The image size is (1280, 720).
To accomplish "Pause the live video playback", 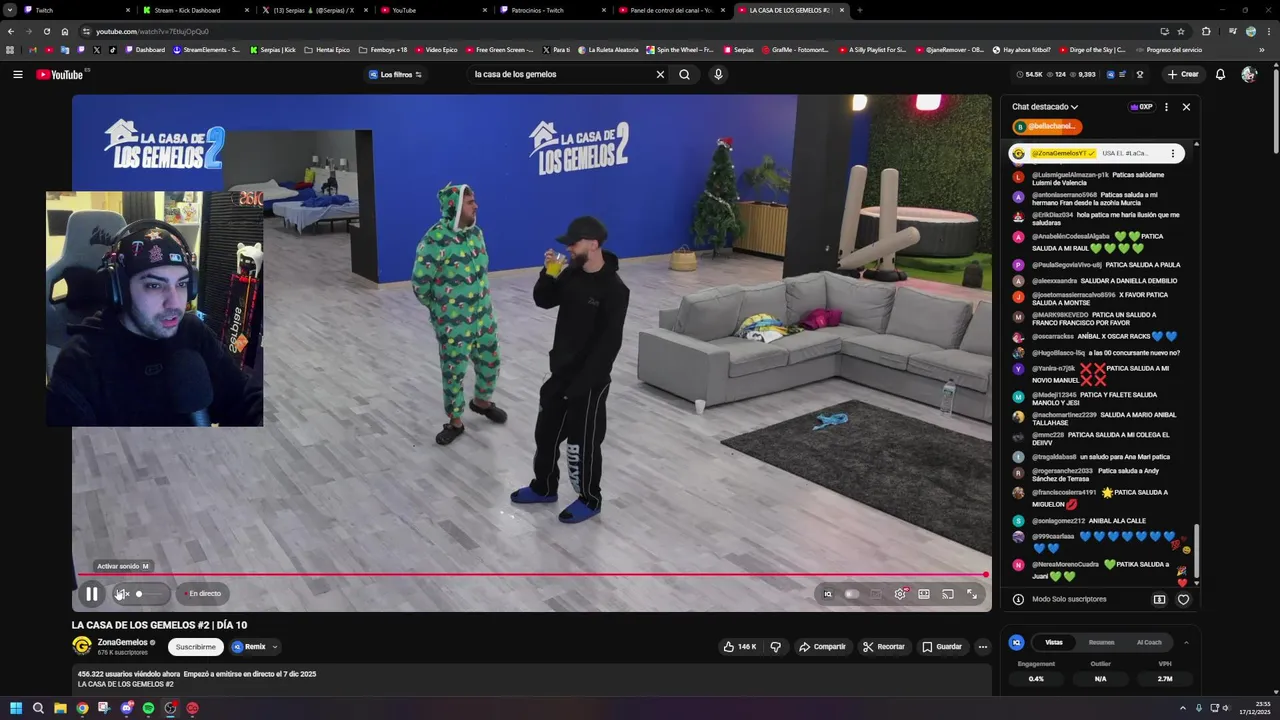I will (x=91, y=594).
